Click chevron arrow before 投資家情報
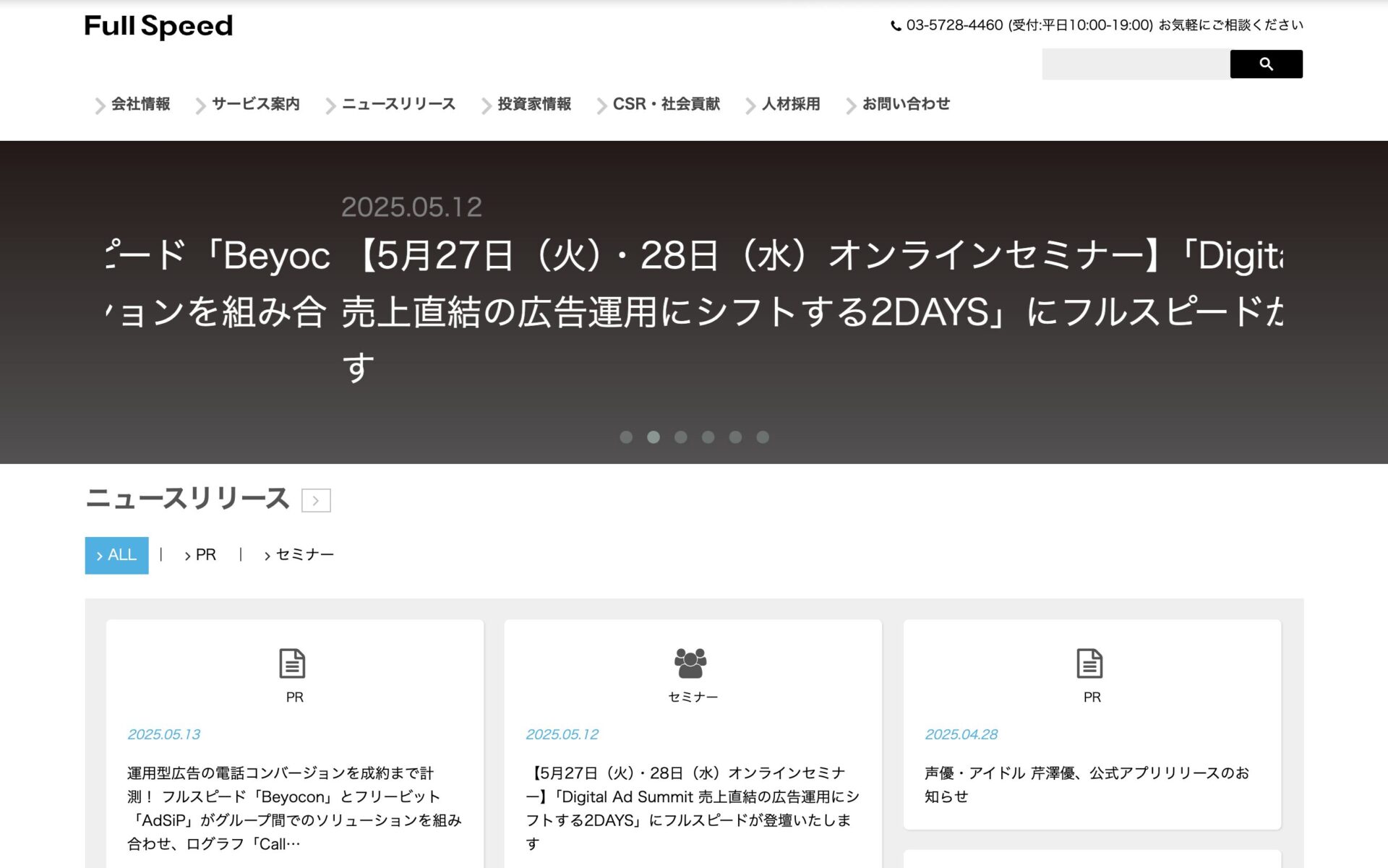 tap(487, 106)
